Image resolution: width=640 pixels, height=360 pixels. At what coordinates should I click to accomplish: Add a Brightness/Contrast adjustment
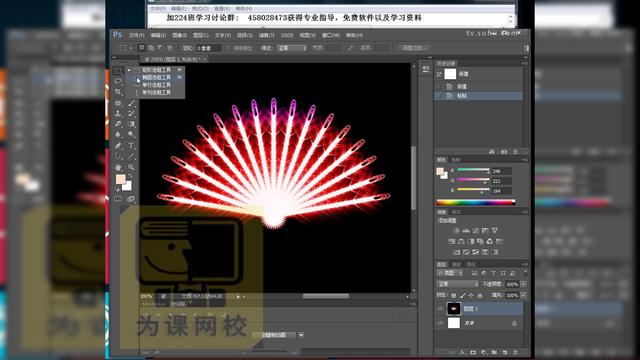456,231
